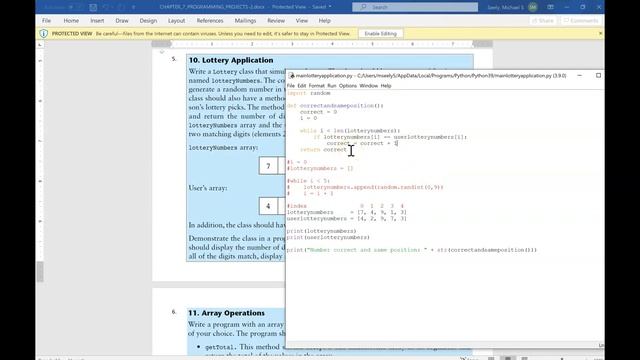
Task: Open the File menu in IDLE
Action: [x=291, y=86]
